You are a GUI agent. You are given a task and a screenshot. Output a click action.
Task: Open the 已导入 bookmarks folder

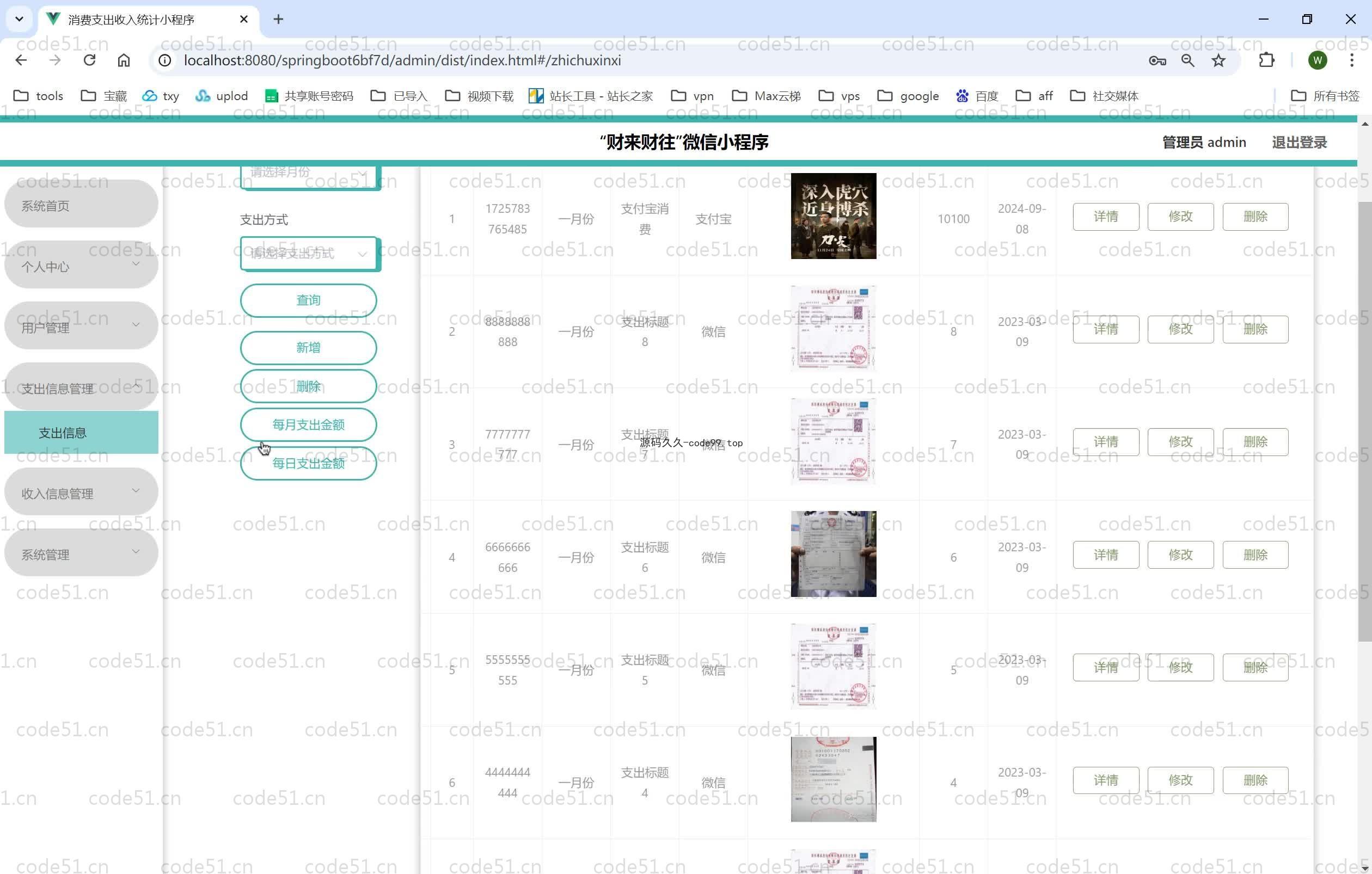point(399,96)
